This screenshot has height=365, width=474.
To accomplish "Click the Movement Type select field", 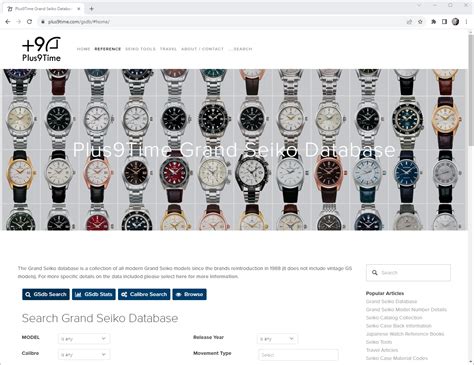I will tap(298, 355).
